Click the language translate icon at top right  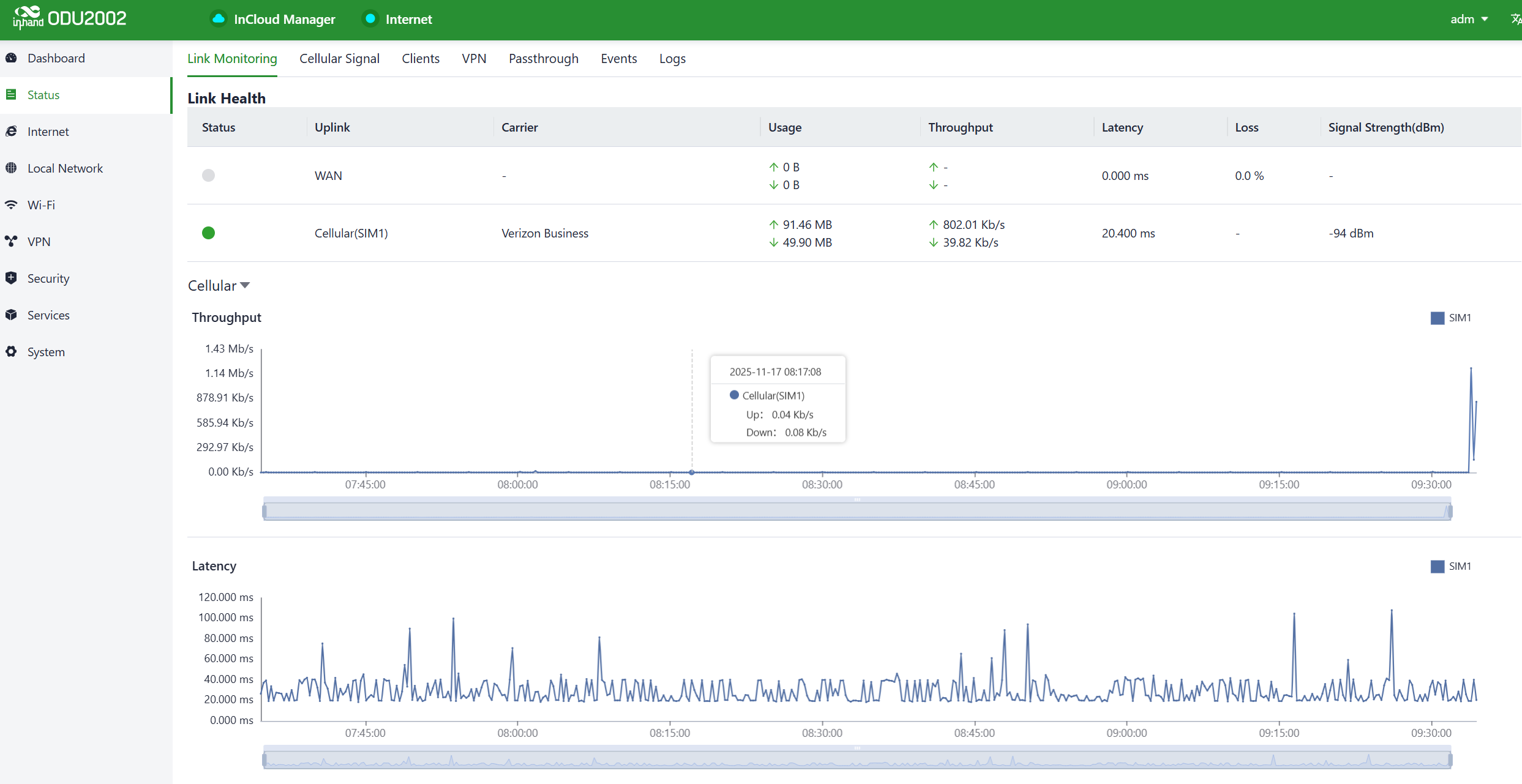click(1515, 19)
